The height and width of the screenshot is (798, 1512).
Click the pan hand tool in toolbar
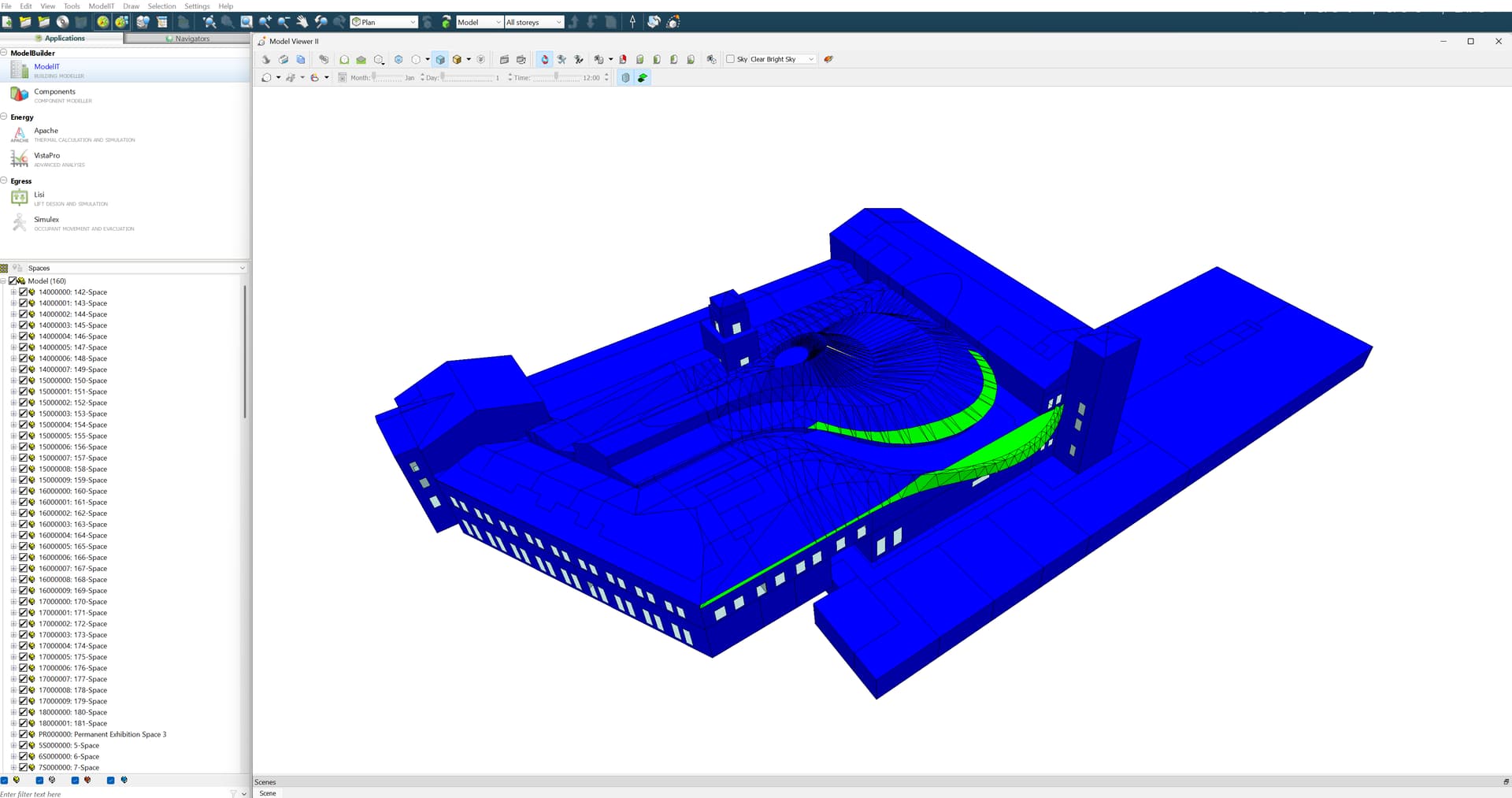(x=302, y=22)
